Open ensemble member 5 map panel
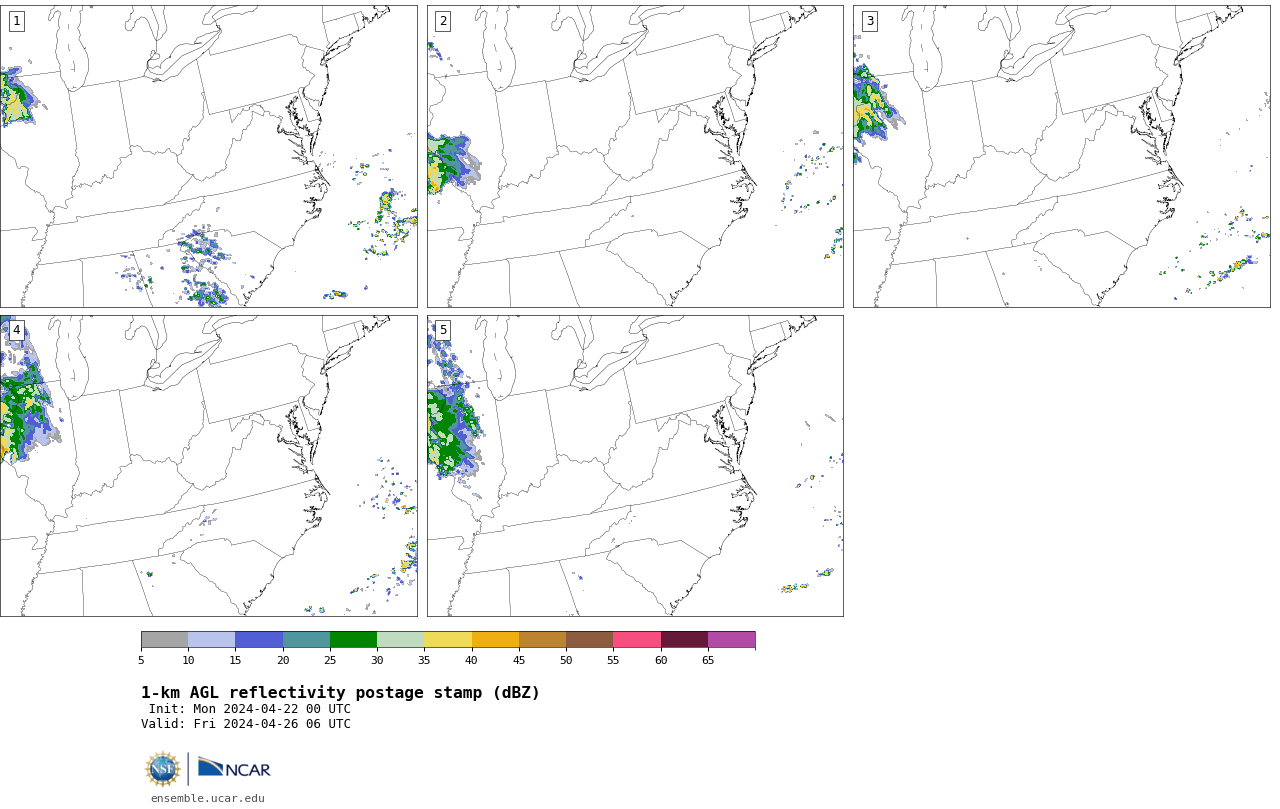This screenshot has width=1280, height=809. point(635,466)
